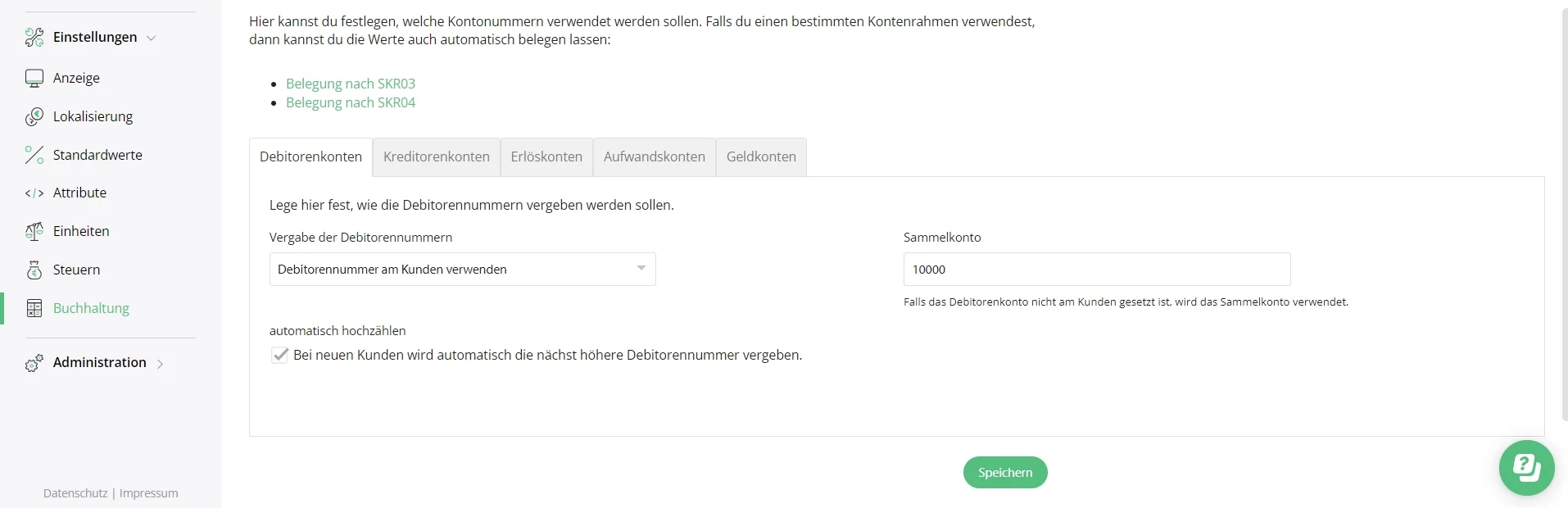This screenshot has width=1568, height=508.
Task: Open the Datenschutz footer link
Action: point(75,493)
